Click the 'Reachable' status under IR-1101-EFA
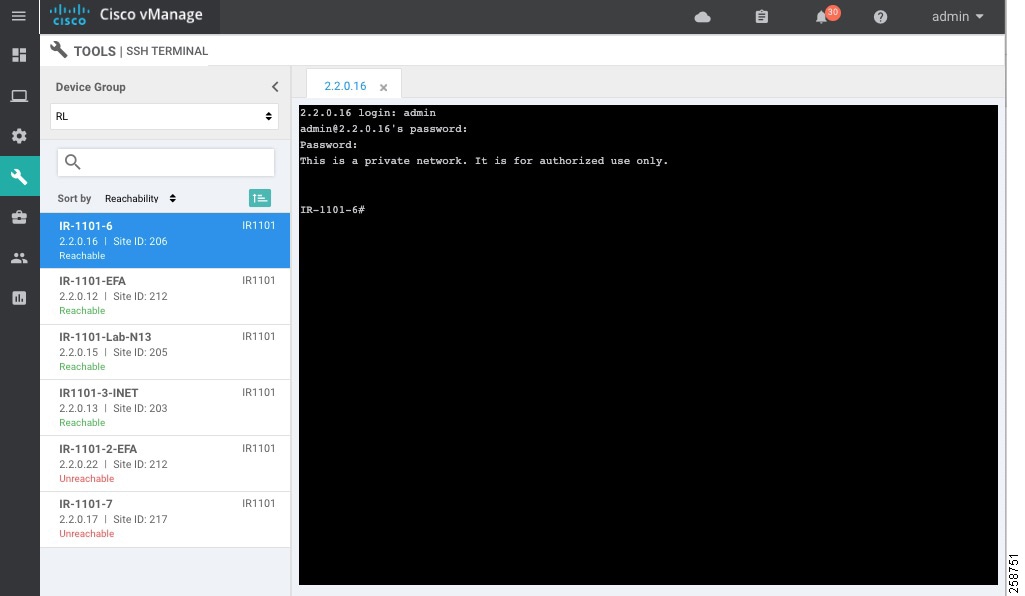The image size is (1025, 596). click(x=82, y=311)
